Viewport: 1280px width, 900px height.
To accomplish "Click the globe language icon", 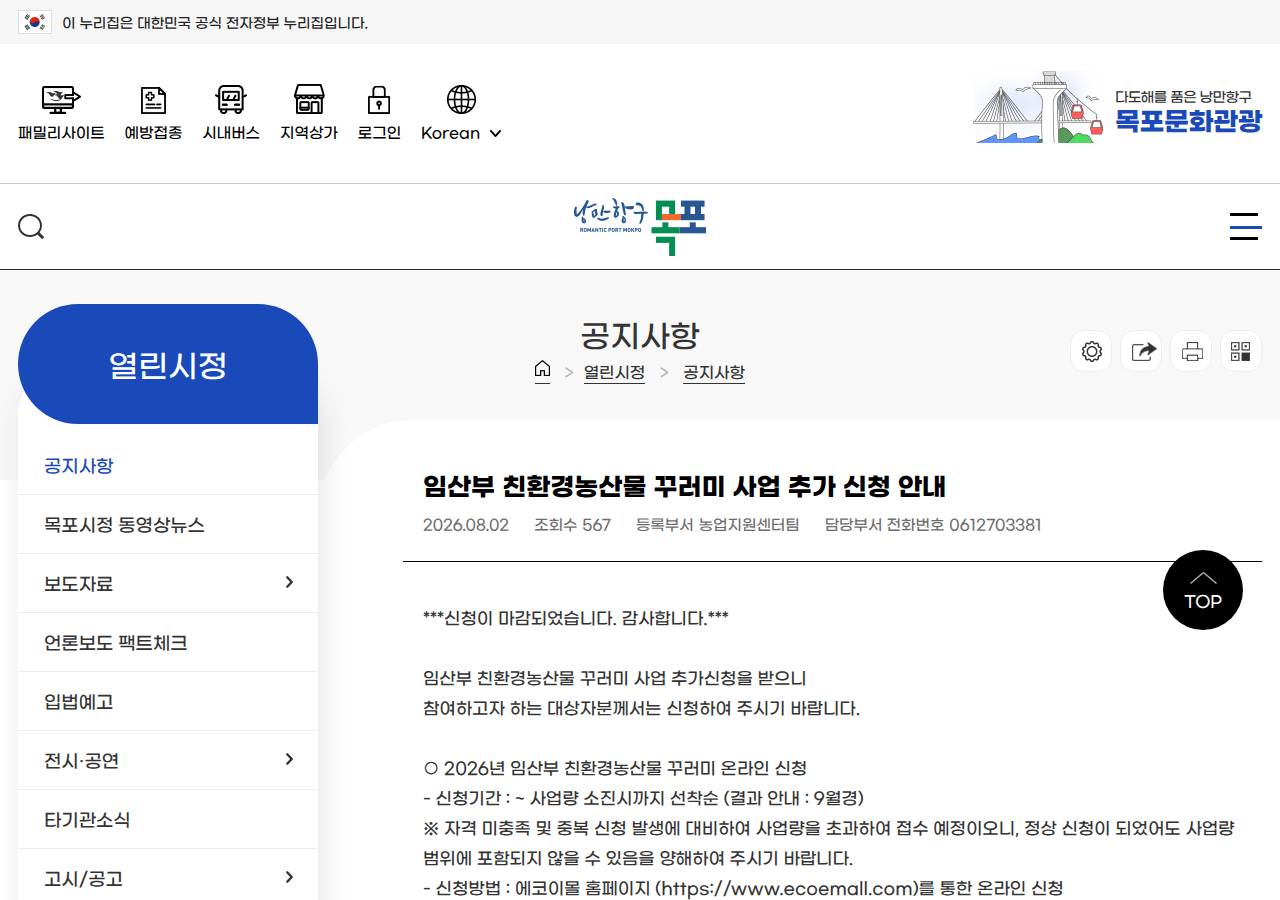I will click(x=461, y=99).
